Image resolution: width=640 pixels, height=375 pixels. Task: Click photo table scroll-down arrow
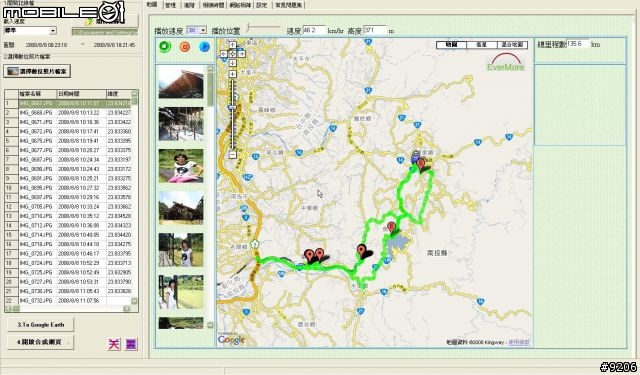point(134,301)
